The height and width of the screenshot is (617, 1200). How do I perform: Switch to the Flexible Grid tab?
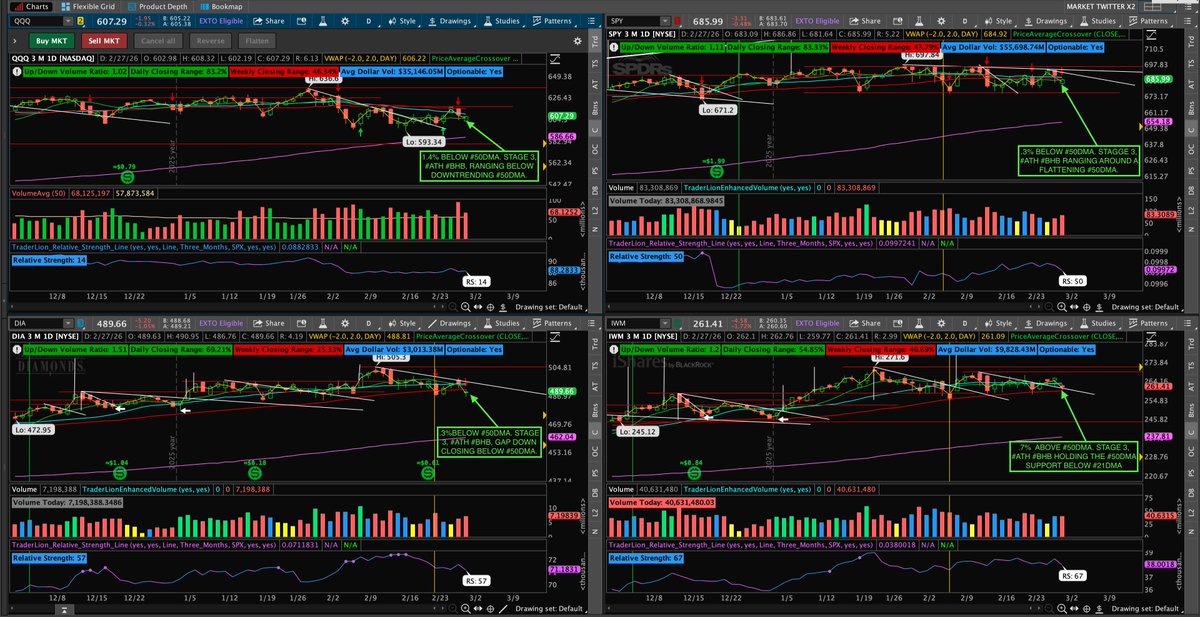coord(87,7)
